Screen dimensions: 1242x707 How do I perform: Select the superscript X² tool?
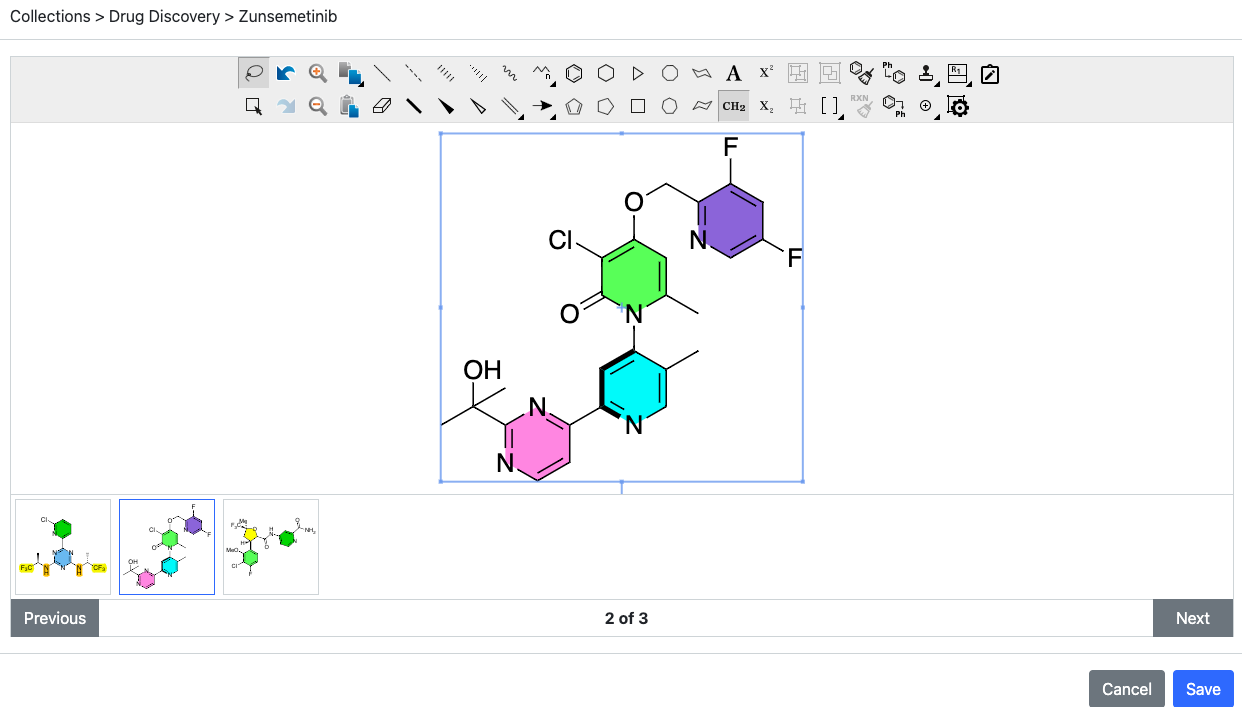pyautogui.click(x=765, y=73)
